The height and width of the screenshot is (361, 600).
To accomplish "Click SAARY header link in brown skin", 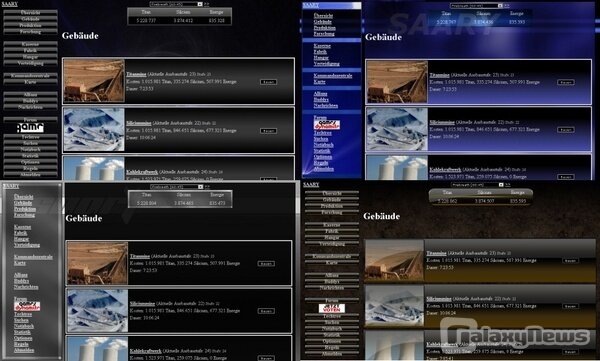I will (x=311, y=185).
